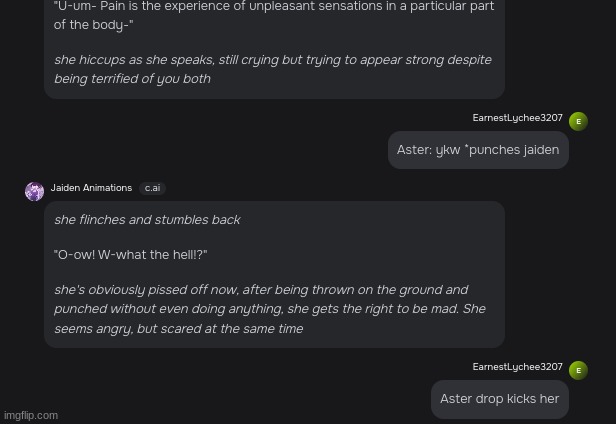616x424 pixels.
Task: Click the imgflip.com watermark
Action: [31, 415]
